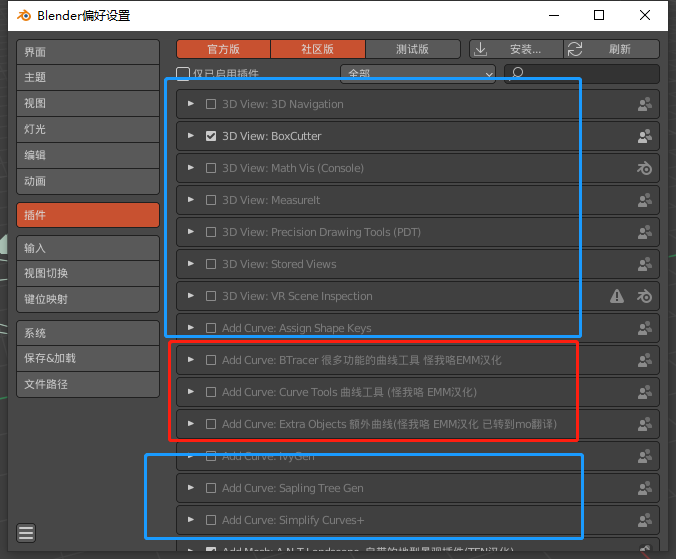
Task: Click Blender logo icon on VR Scene Inspection row
Action: 645,296
